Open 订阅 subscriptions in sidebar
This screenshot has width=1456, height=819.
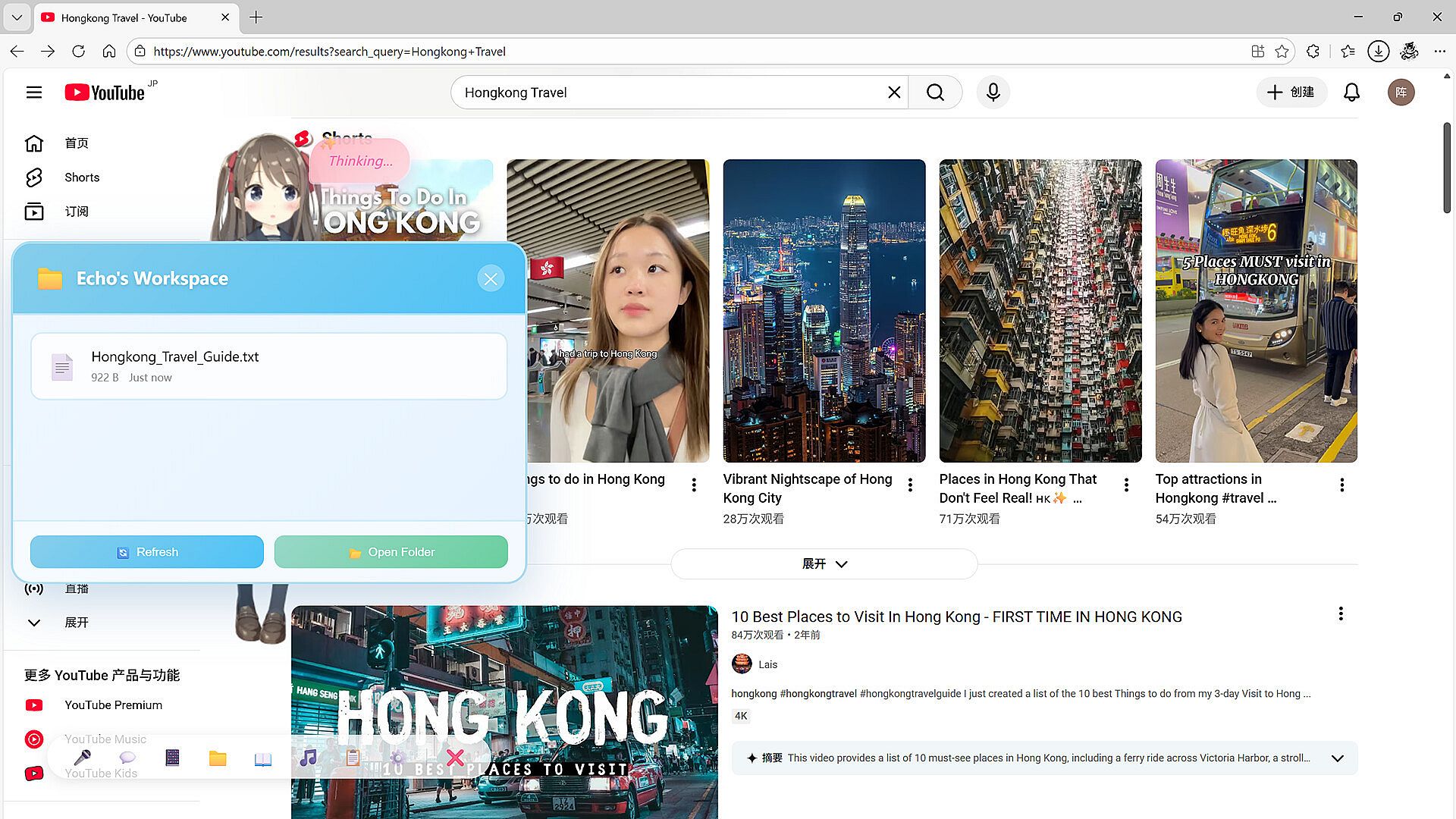pos(76,212)
